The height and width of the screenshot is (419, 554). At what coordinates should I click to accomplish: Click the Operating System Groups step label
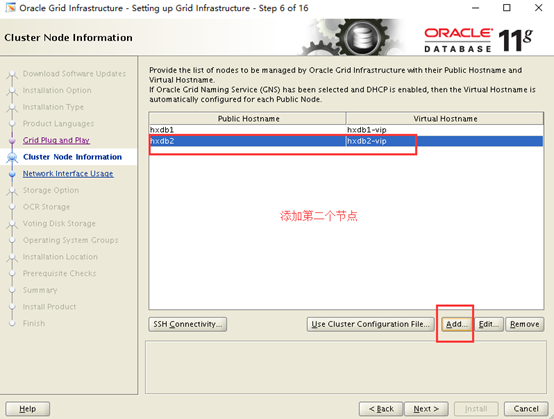[70, 240]
